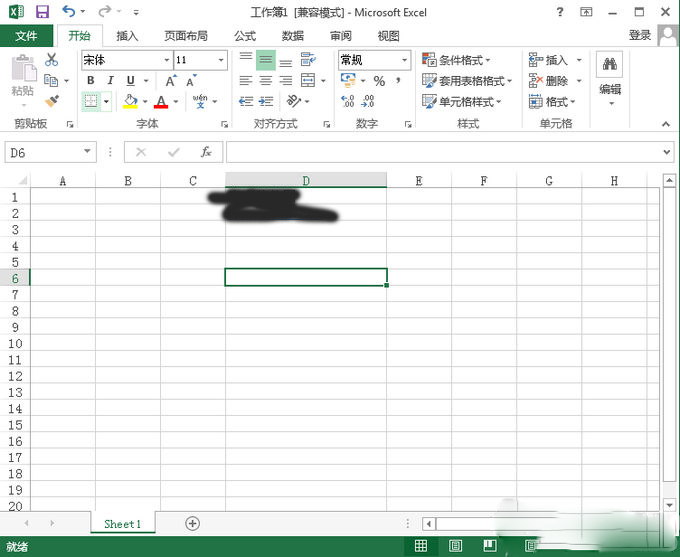Increase font size with the larger A

[x=171, y=81]
